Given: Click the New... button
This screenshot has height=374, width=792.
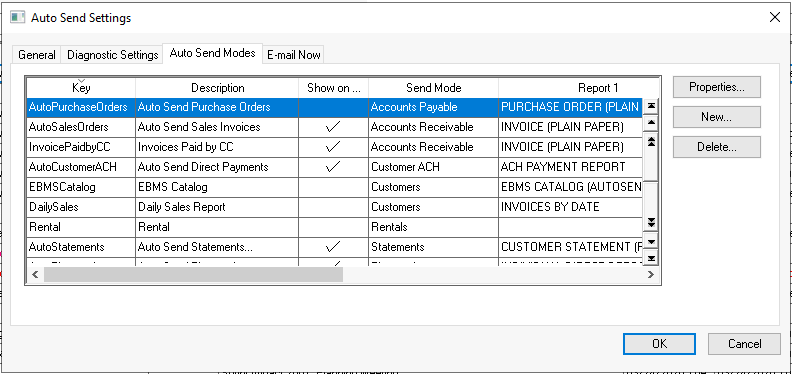Looking at the screenshot, I should pos(717,117).
